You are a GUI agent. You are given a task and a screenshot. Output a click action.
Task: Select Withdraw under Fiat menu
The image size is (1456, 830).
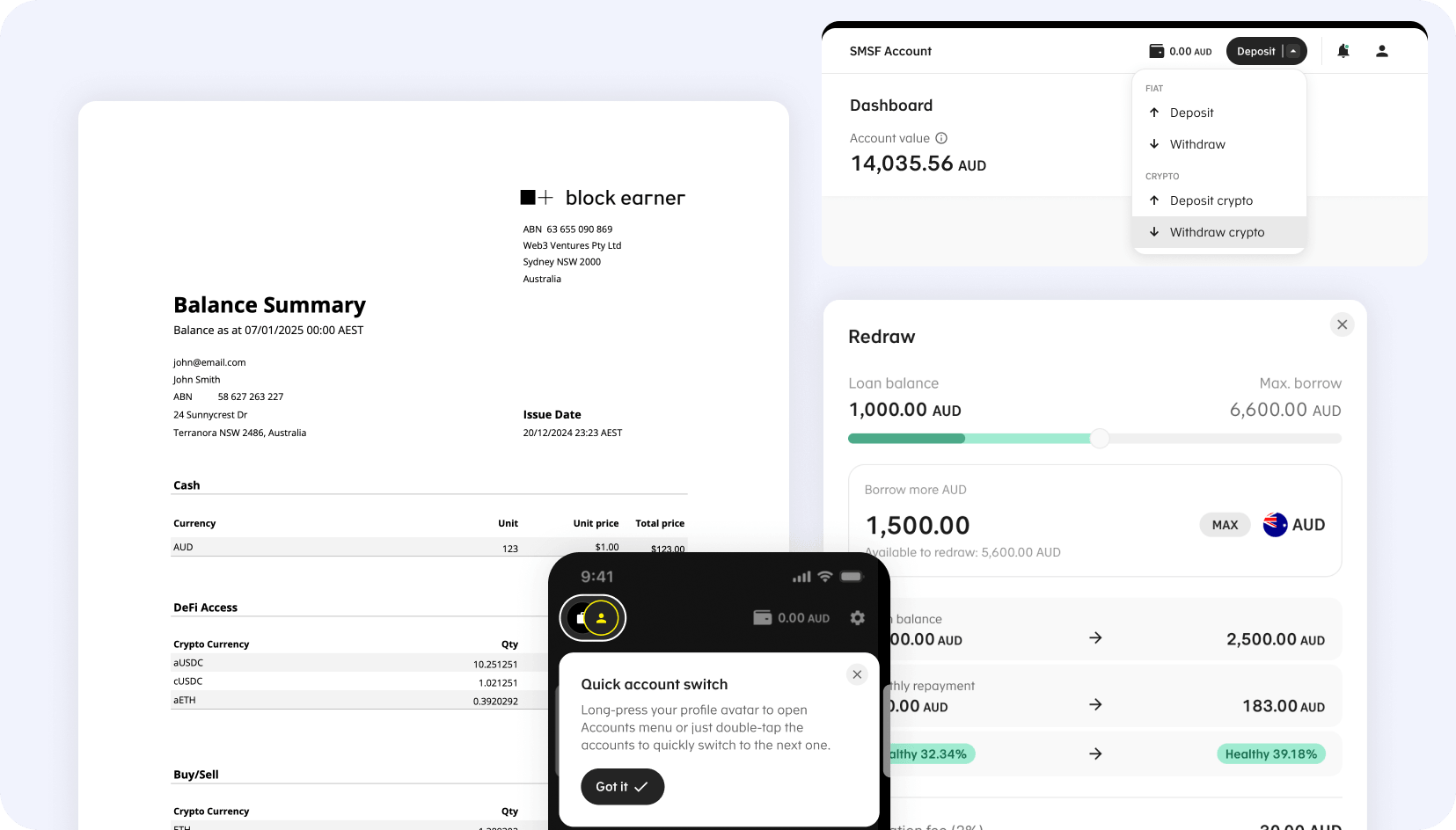(1196, 144)
